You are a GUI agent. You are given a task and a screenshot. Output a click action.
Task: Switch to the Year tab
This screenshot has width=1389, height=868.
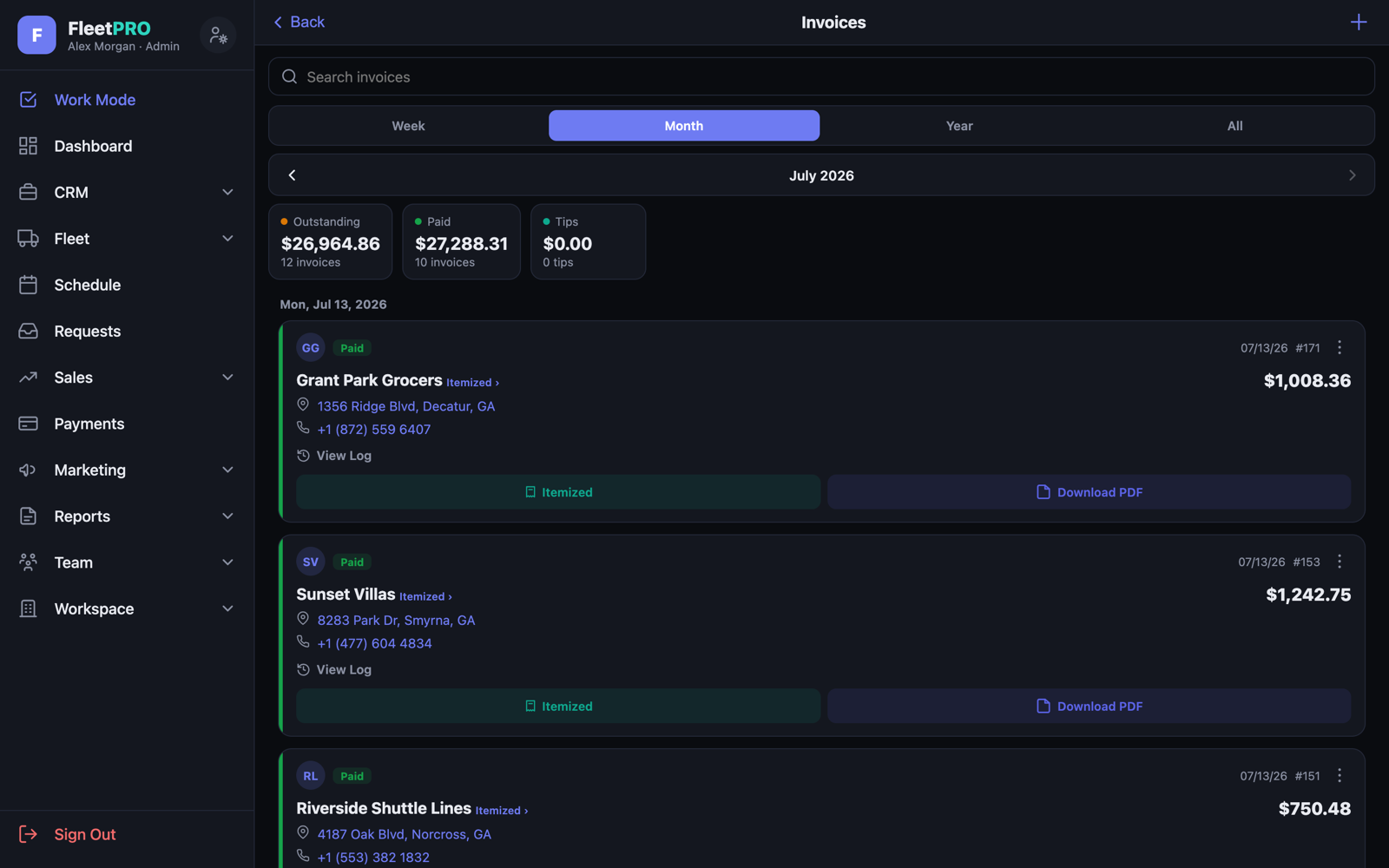coord(959,126)
